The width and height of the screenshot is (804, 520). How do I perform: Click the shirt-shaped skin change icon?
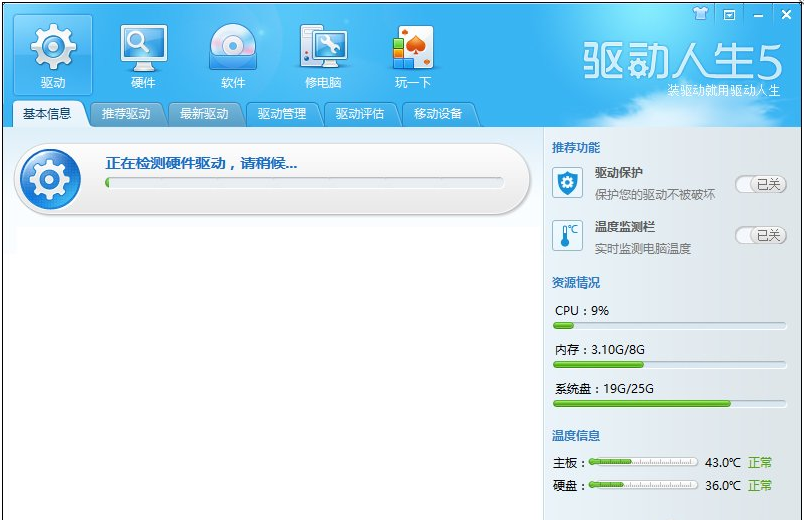[700, 15]
